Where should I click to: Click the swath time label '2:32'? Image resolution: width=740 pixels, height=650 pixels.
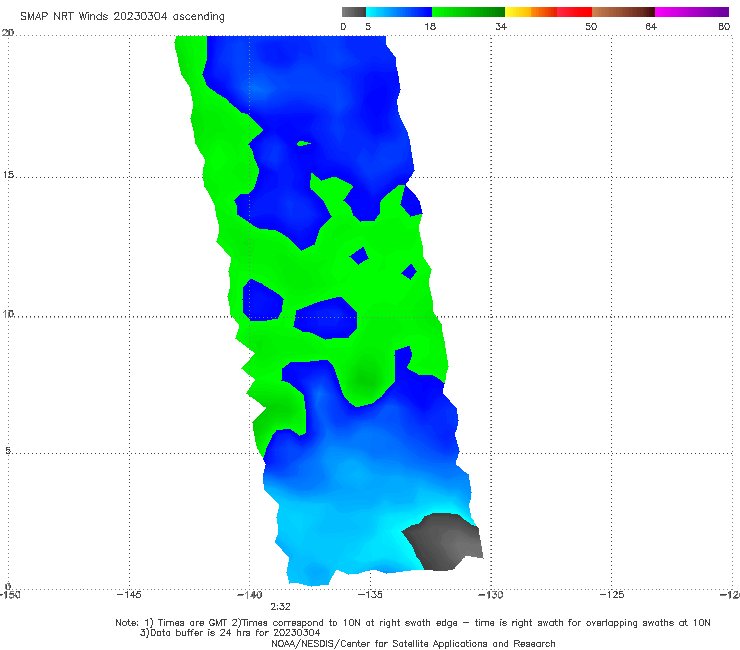(280, 607)
